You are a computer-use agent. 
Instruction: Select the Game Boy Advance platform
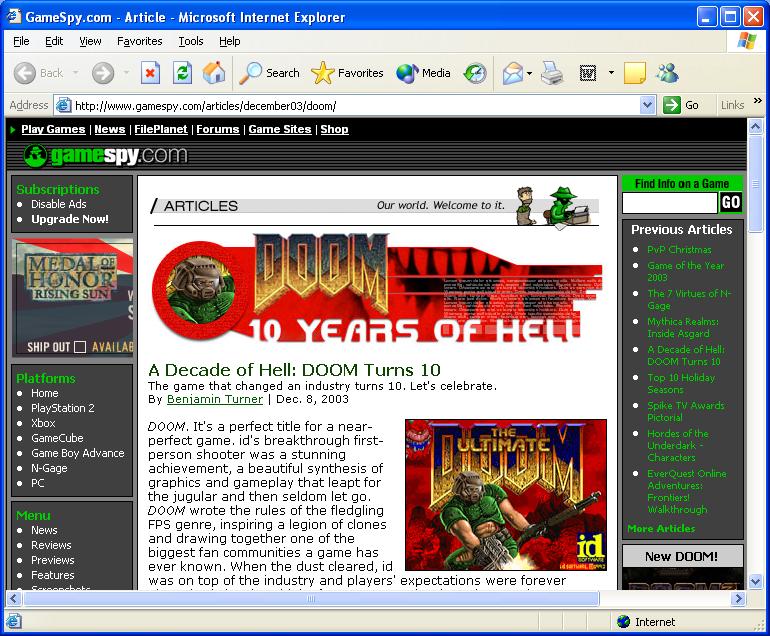pyautogui.click(x=78, y=453)
